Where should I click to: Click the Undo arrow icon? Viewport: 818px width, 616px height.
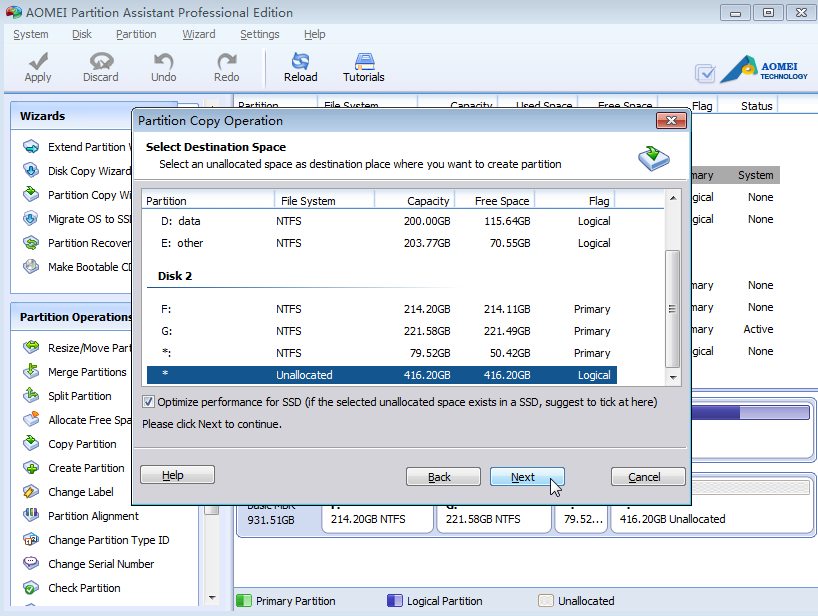tap(163, 62)
